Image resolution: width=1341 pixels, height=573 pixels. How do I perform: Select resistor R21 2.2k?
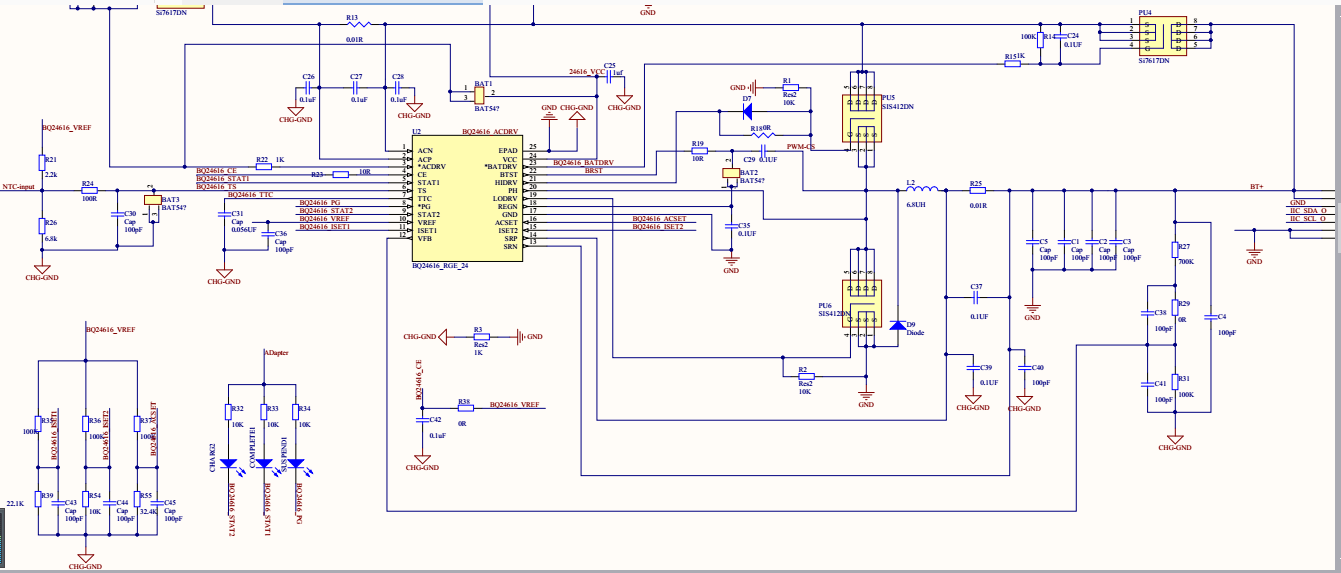42,163
